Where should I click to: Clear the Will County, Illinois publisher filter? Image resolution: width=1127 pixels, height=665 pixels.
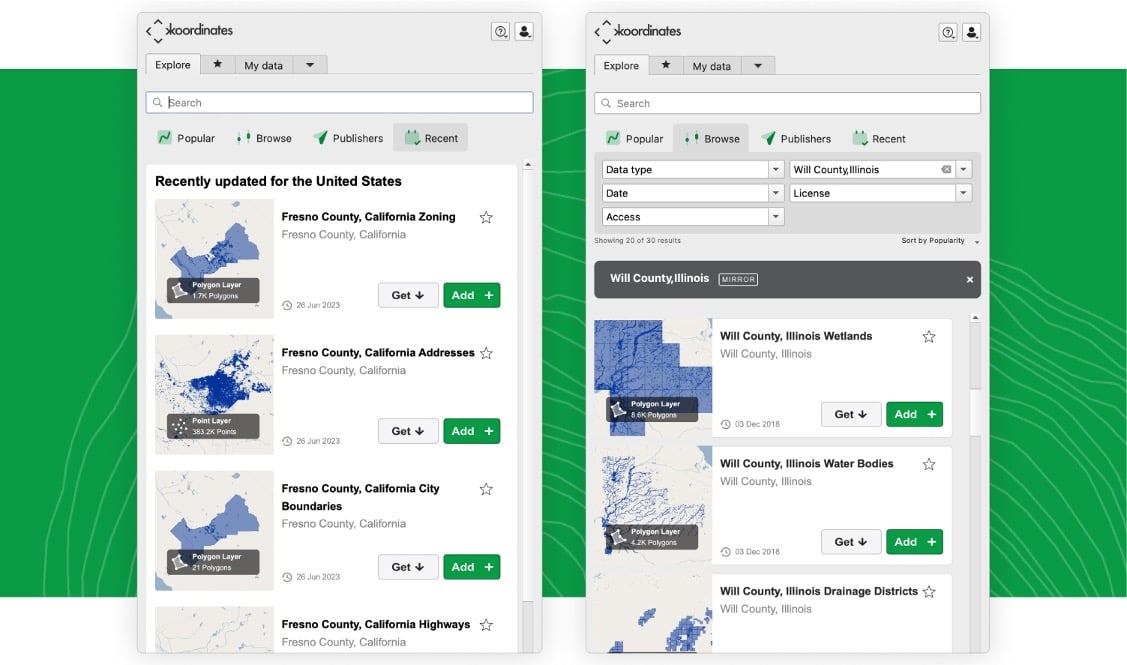click(946, 170)
